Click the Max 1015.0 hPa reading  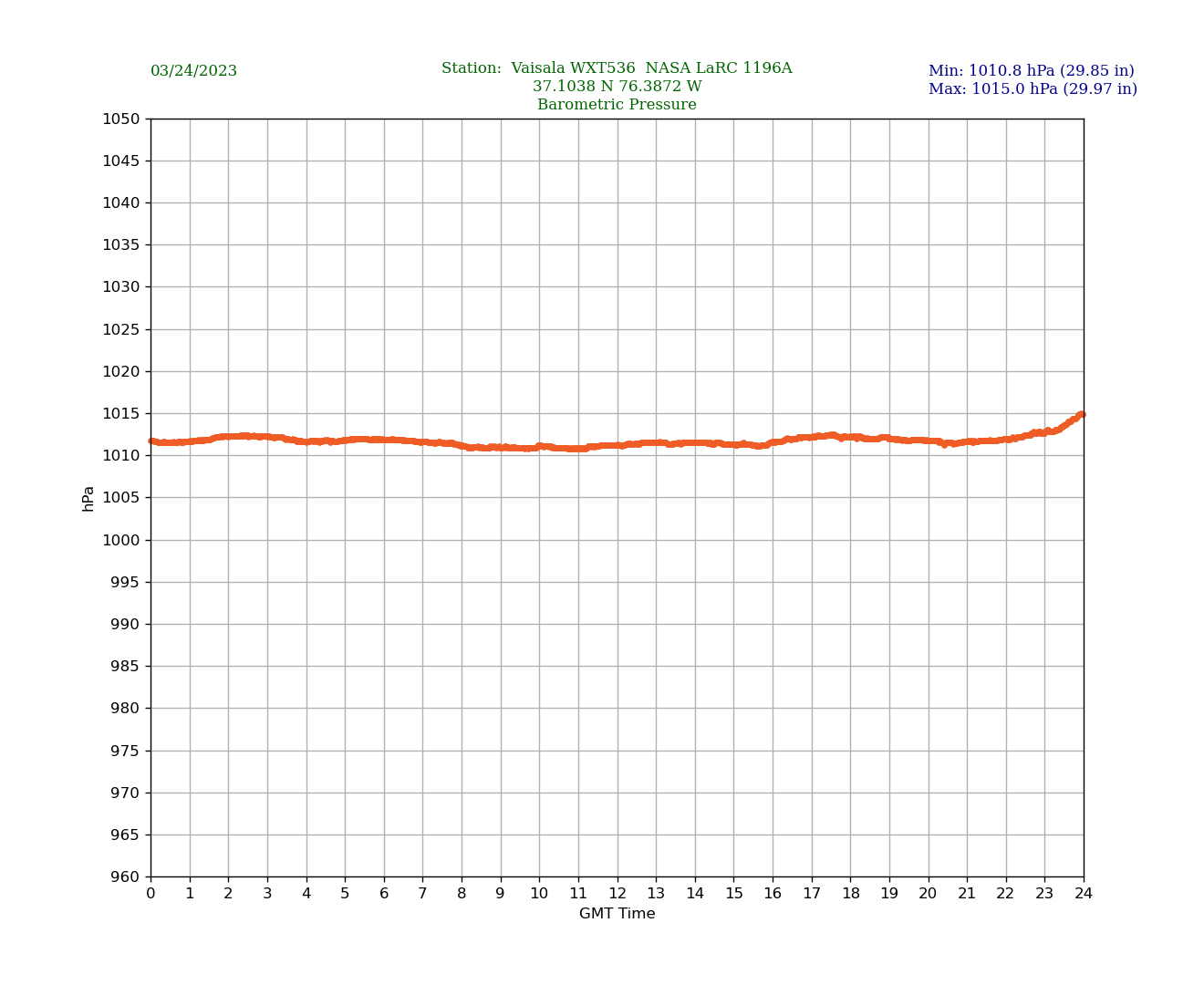(x=1033, y=89)
